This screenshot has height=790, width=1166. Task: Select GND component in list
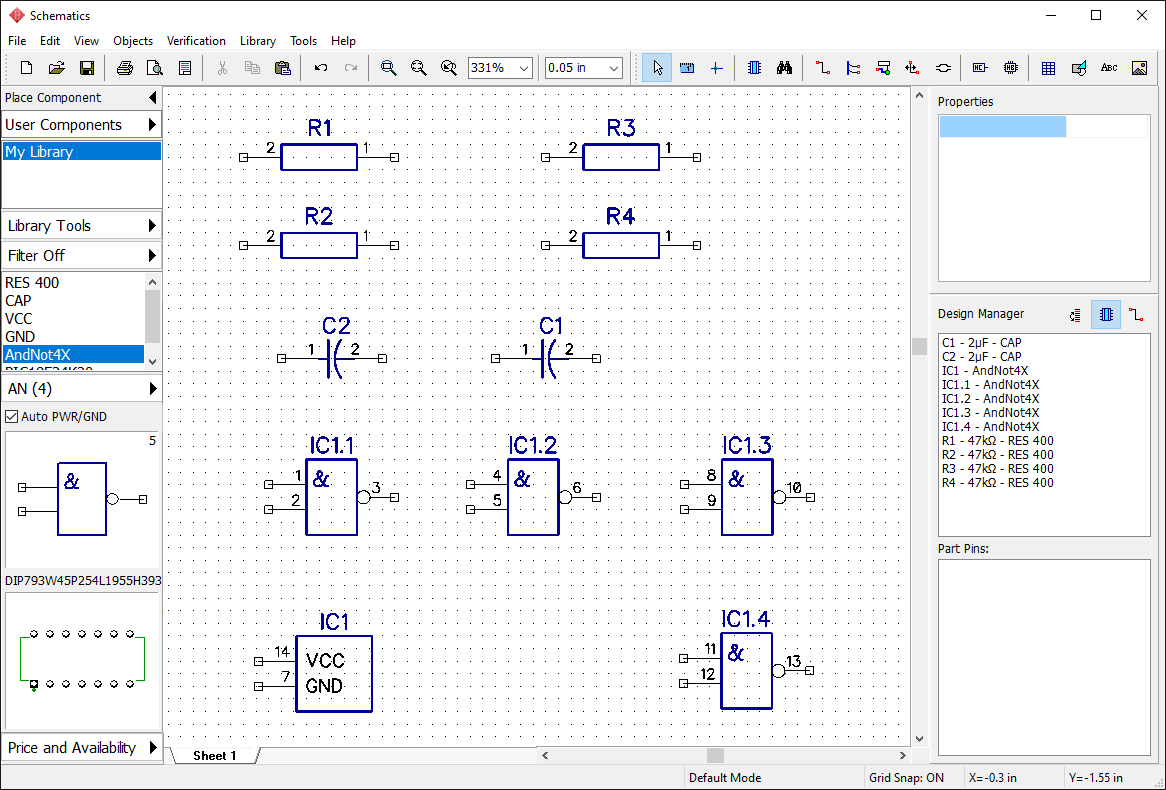point(73,336)
